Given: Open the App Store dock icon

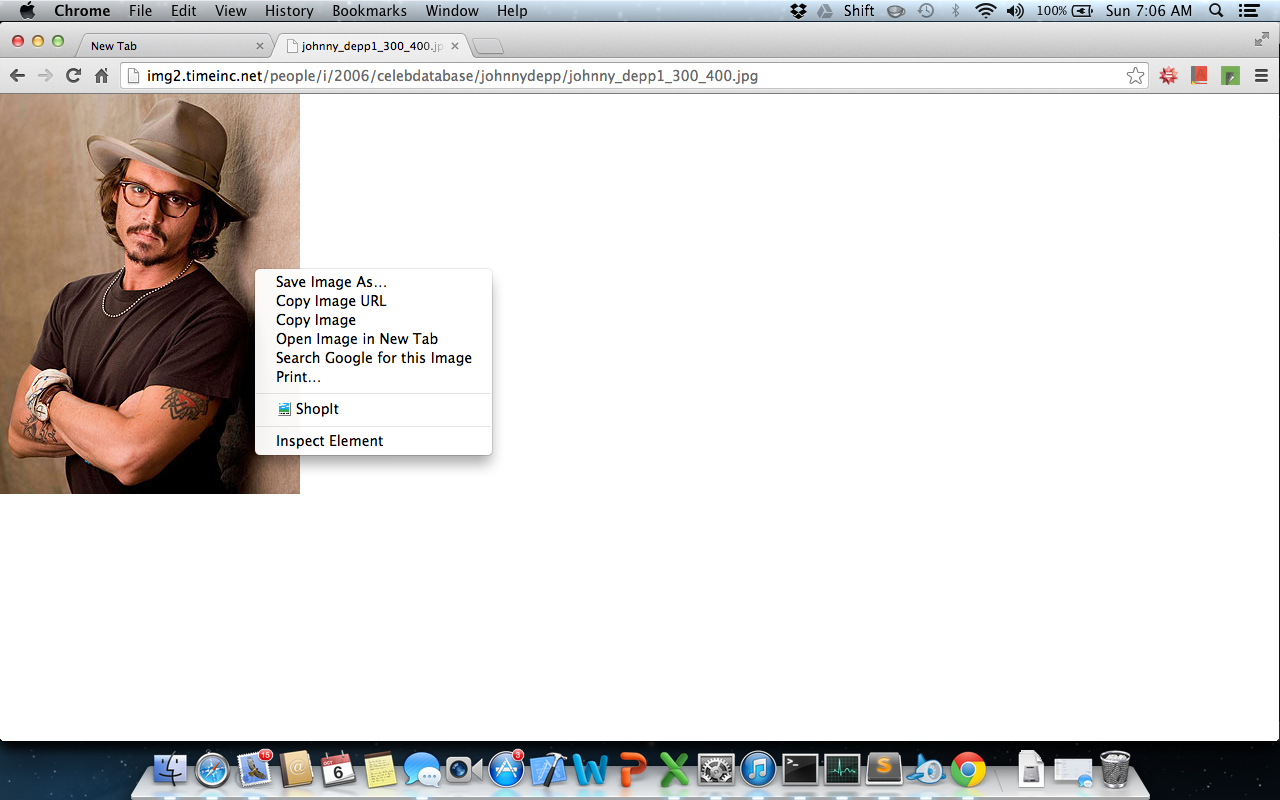Looking at the screenshot, I should coord(506,770).
